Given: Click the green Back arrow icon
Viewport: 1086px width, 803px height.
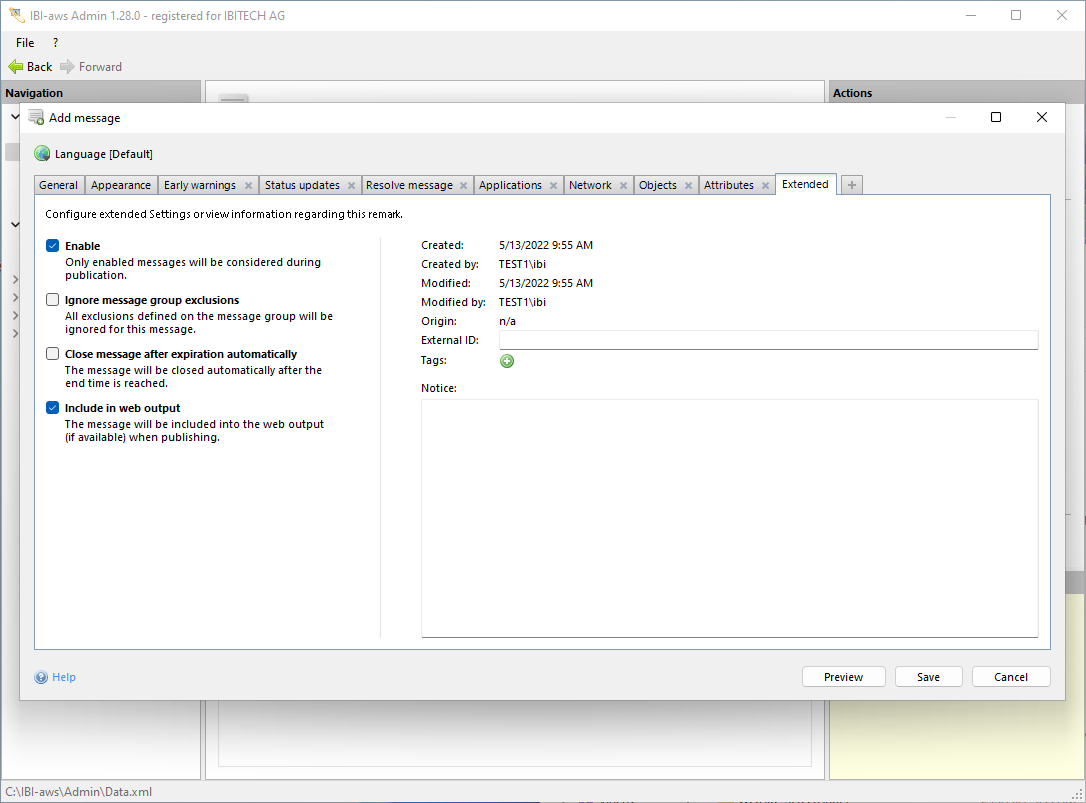Looking at the screenshot, I should coord(15,67).
